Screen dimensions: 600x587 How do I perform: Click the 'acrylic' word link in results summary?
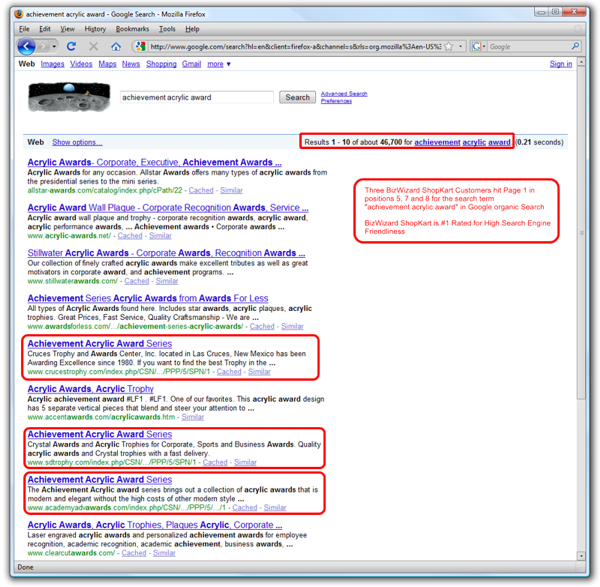point(474,142)
